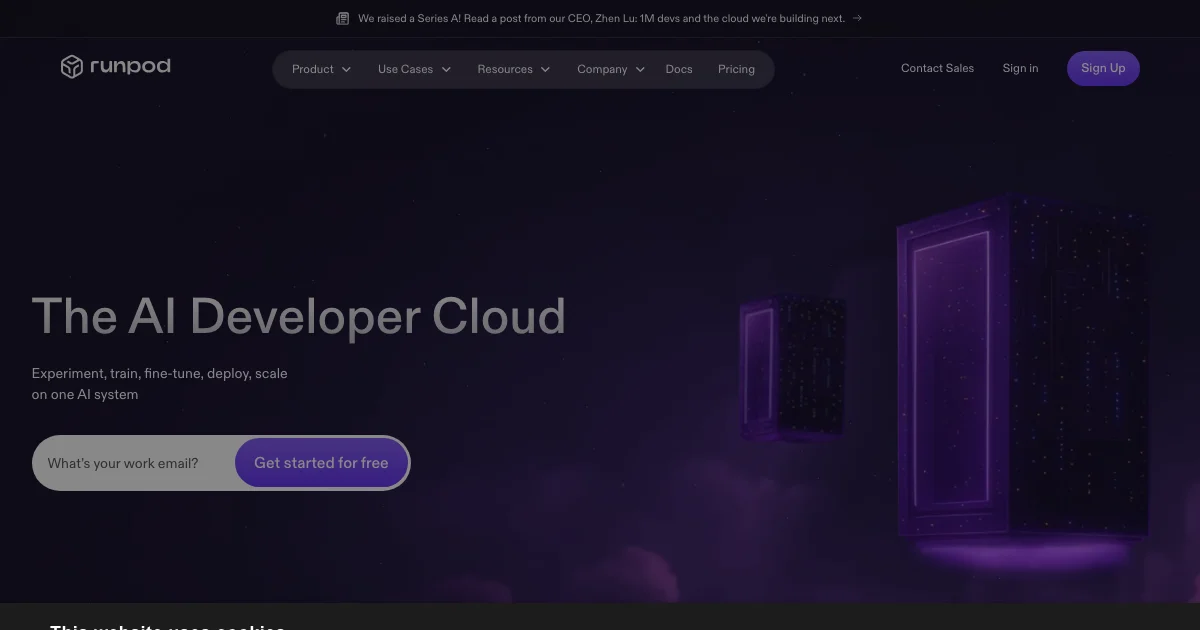Expand the Resources dropdown chevron
The image size is (1200, 630).
[x=545, y=70]
